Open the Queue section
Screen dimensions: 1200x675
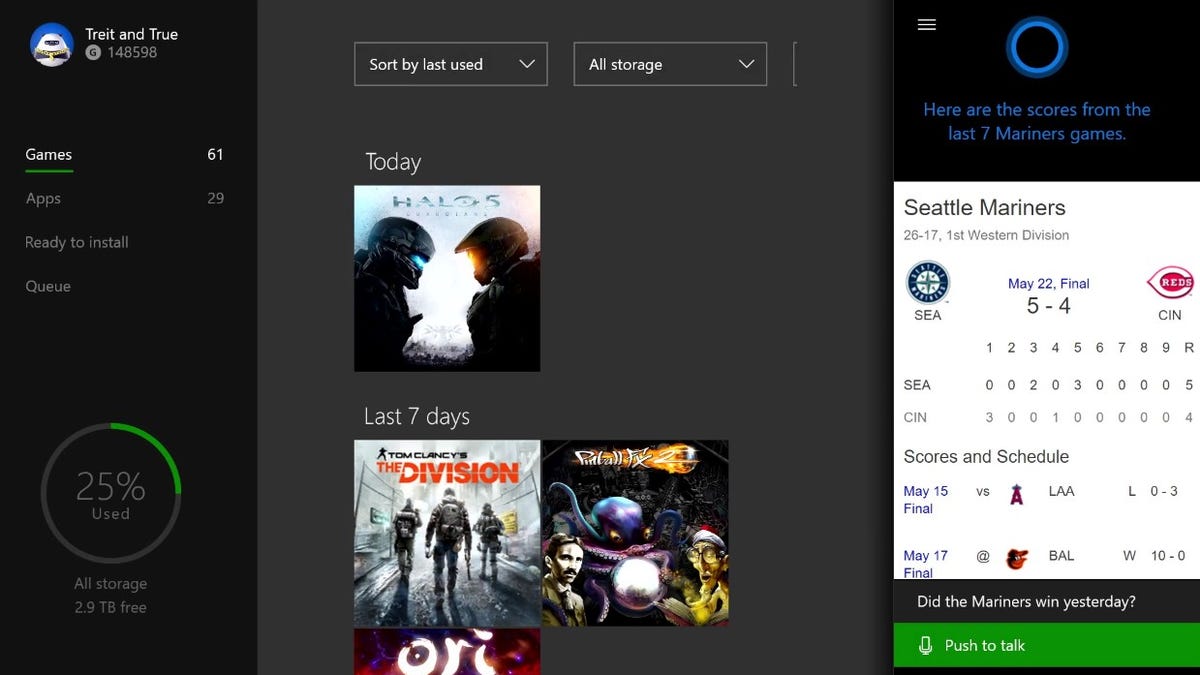click(47, 286)
